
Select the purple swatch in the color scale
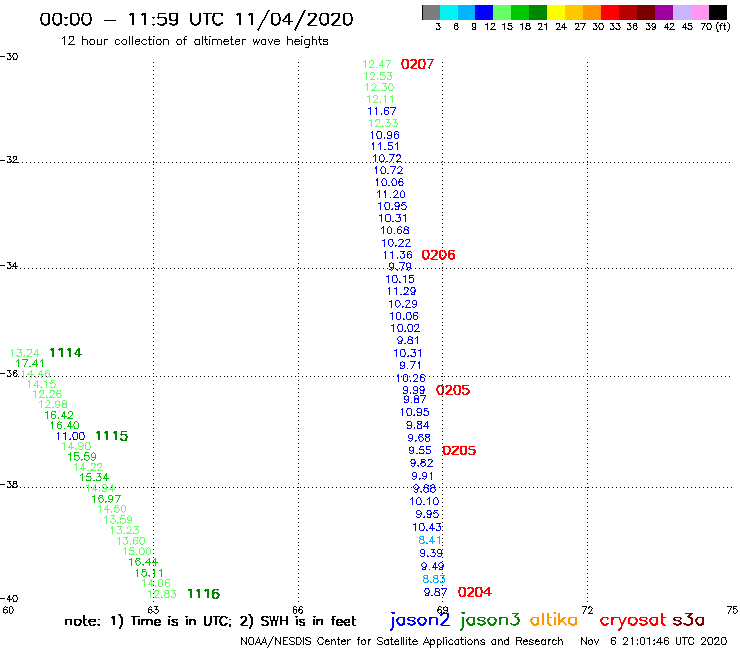coord(664,13)
